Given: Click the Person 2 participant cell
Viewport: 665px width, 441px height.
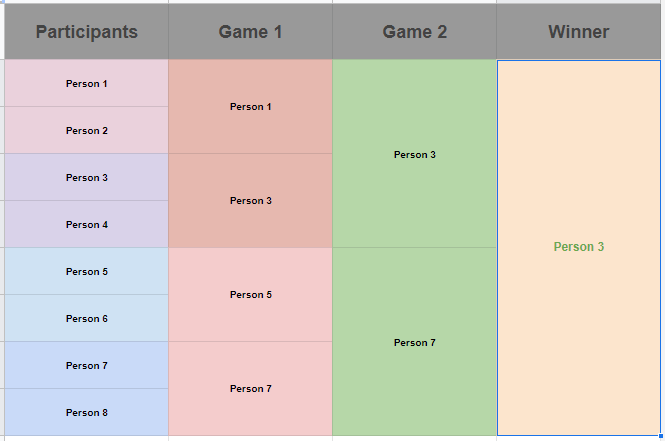Looking at the screenshot, I should (x=87, y=130).
